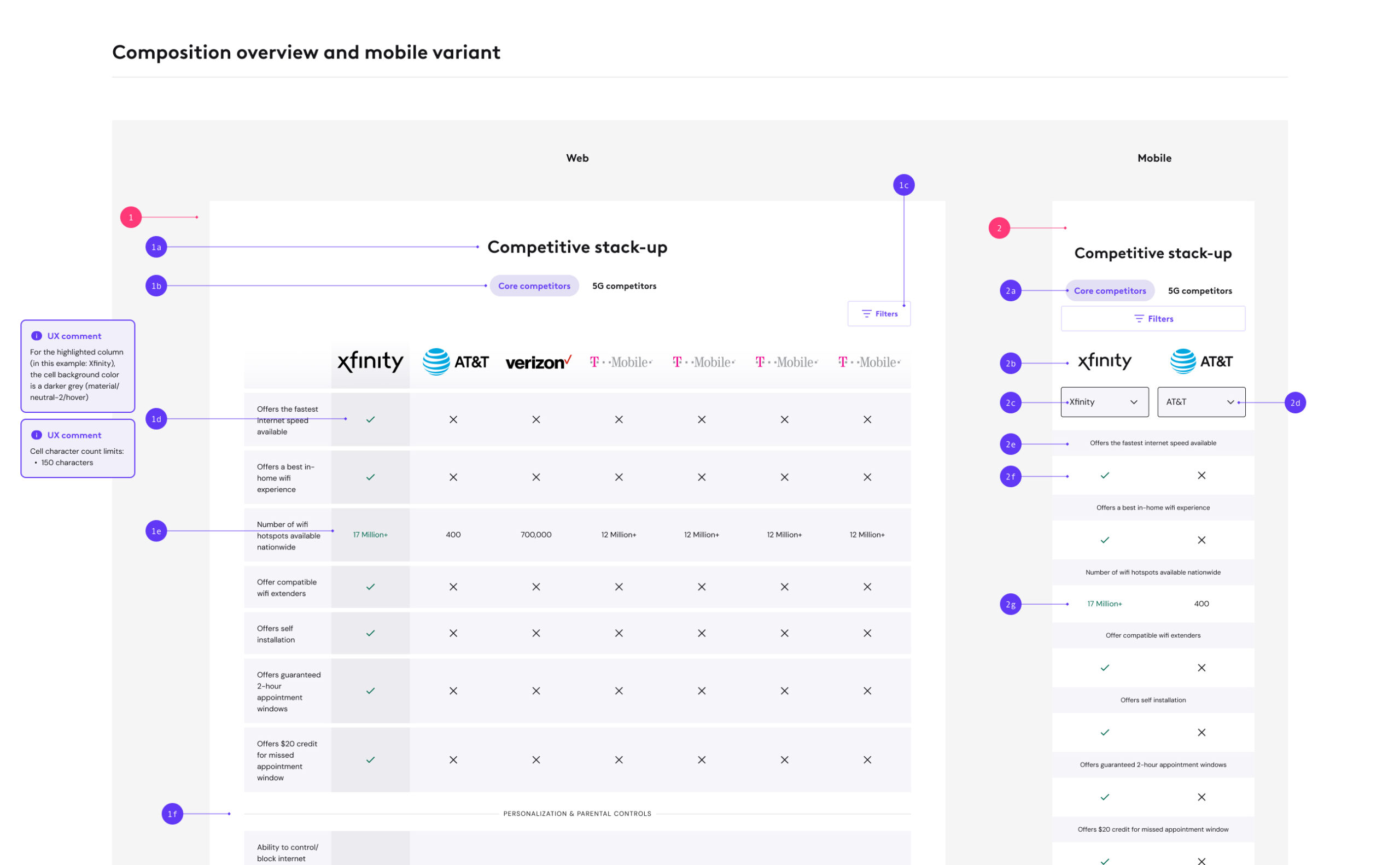Open the Xfinity dropdown in Mobile view
The height and width of the screenshot is (865, 1400).
(x=1104, y=401)
